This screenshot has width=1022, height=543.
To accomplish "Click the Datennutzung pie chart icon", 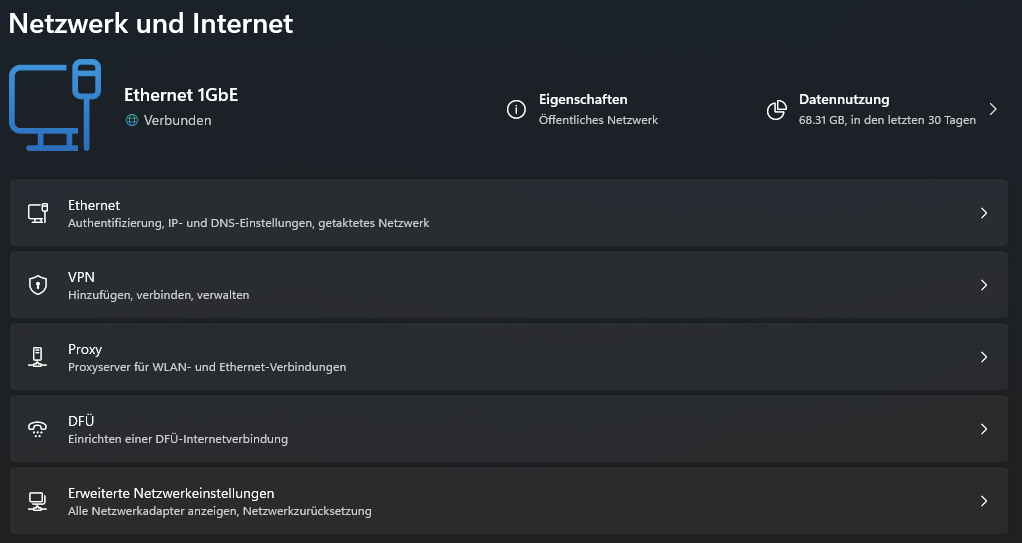I will pyautogui.click(x=776, y=109).
